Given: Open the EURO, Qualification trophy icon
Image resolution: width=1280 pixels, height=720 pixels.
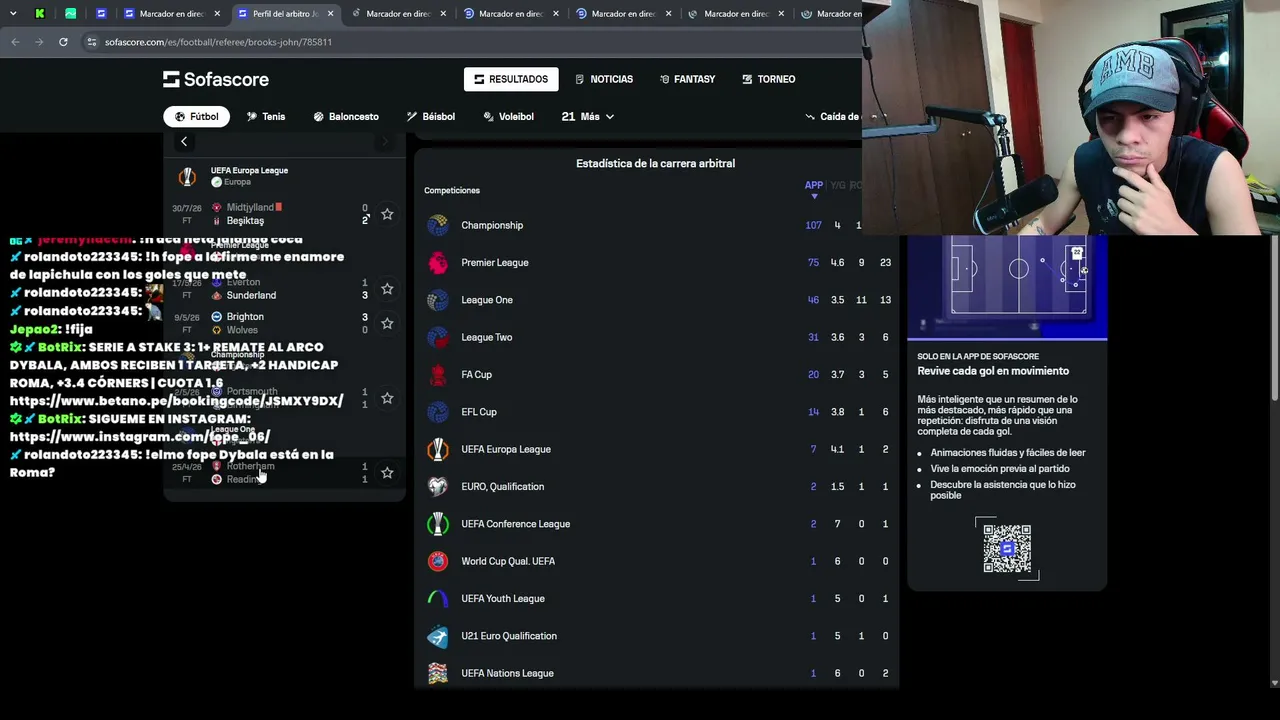Looking at the screenshot, I should click(438, 487).
